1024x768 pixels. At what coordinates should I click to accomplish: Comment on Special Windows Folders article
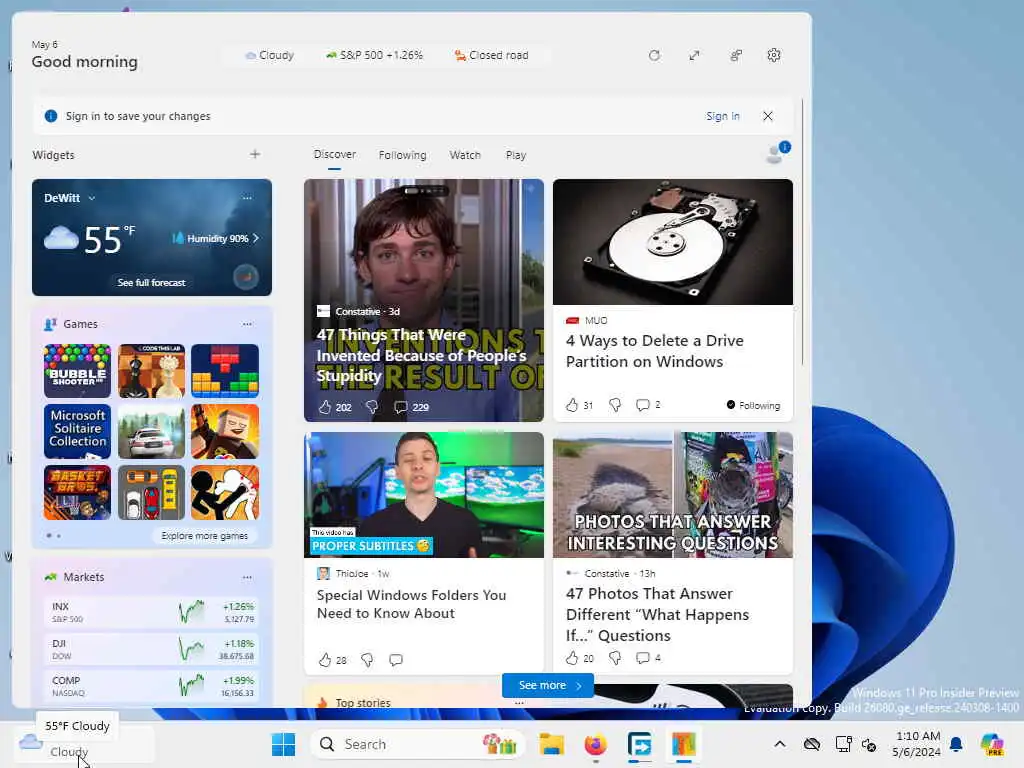396,660
